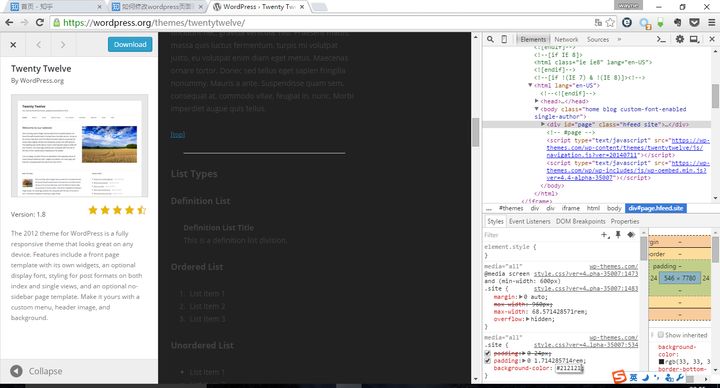
Task: Click the Styles filter input
Action: point(540,235)
